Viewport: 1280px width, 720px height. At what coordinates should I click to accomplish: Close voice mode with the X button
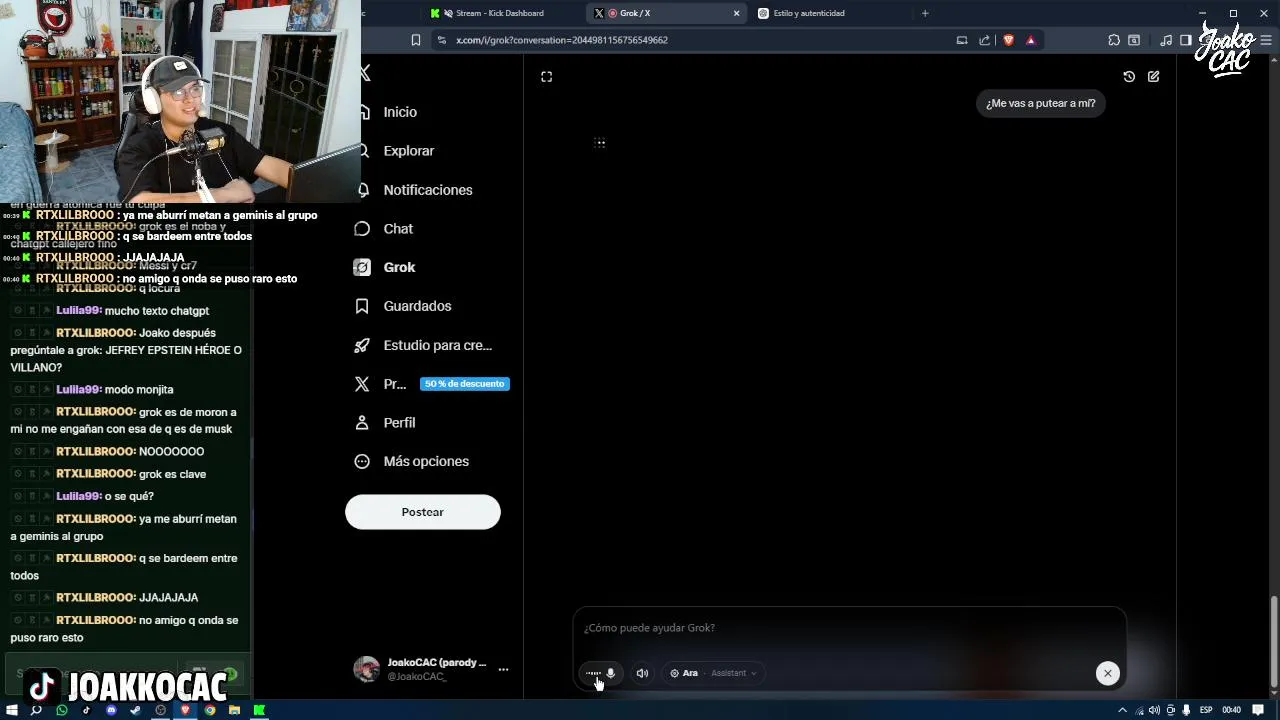(x=1107, y=673)
